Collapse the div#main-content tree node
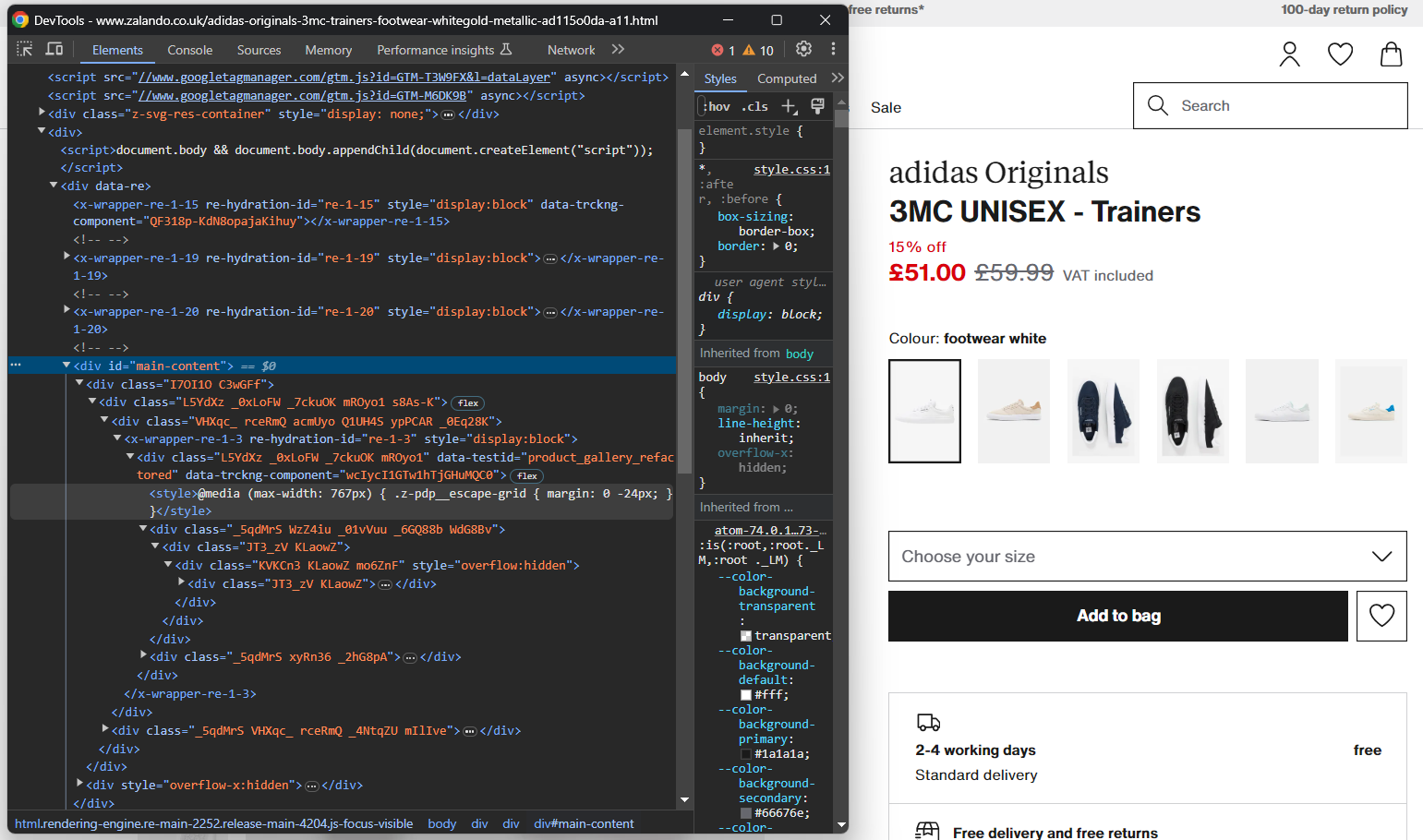Image resolution: width=1423 pixels, height=840 pixels. [x=66, y=366]
